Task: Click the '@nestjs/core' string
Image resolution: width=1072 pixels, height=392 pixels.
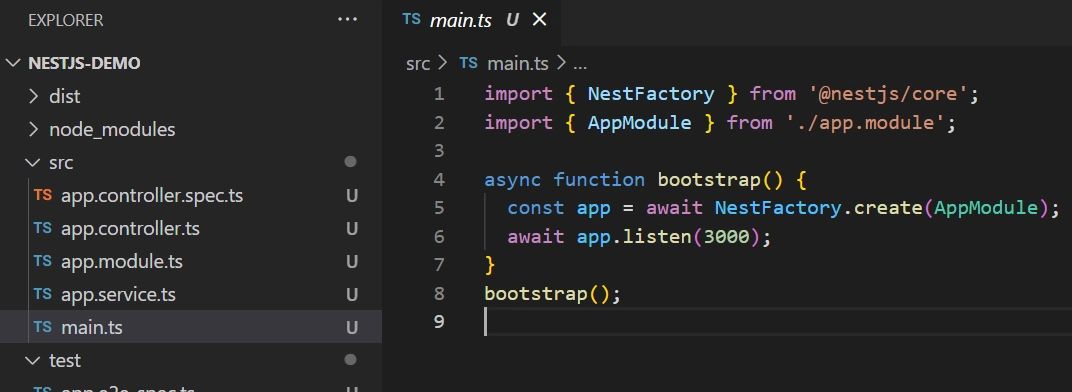Action: tap(889, 94)
